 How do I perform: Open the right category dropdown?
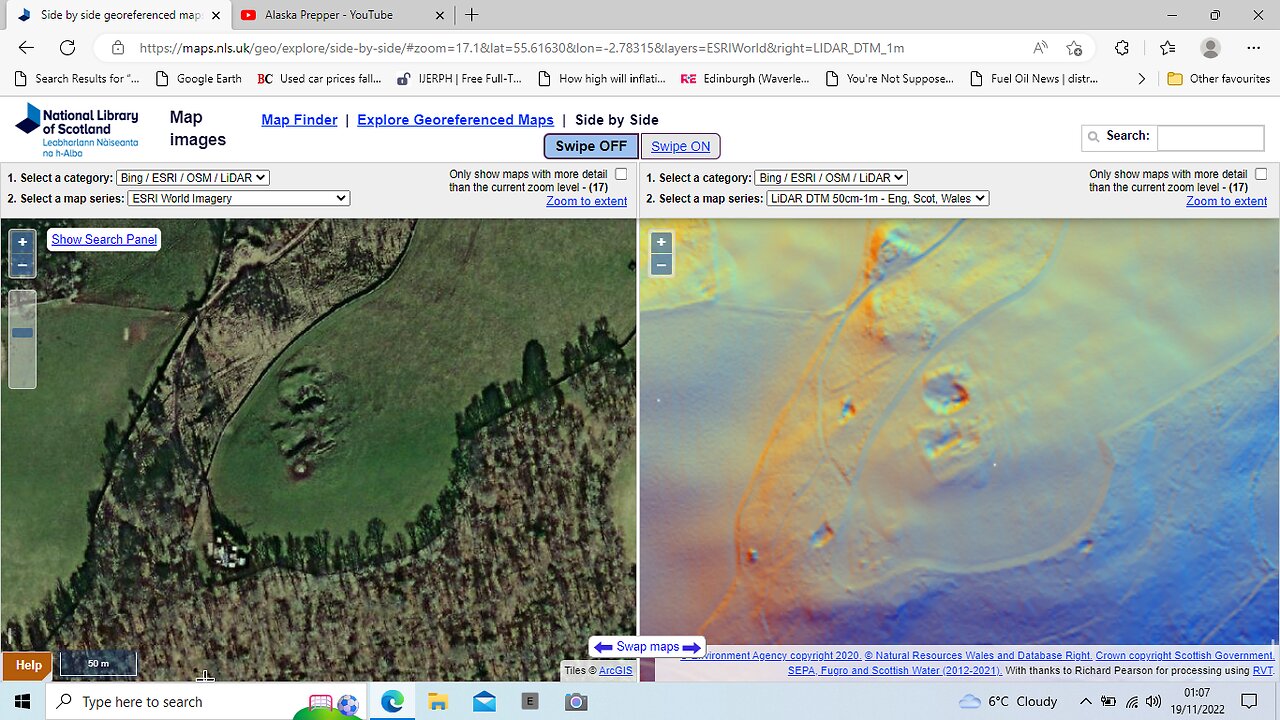pyautogui.click(x=830, y=178)
